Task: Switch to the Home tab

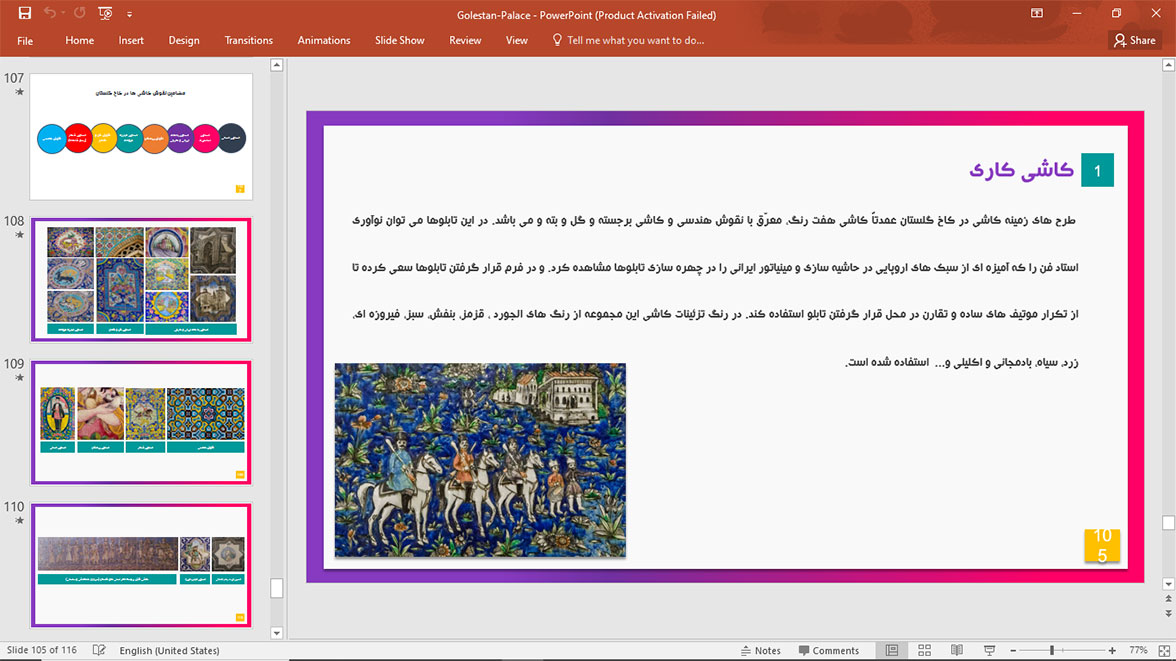Action: tap(80, 41)
